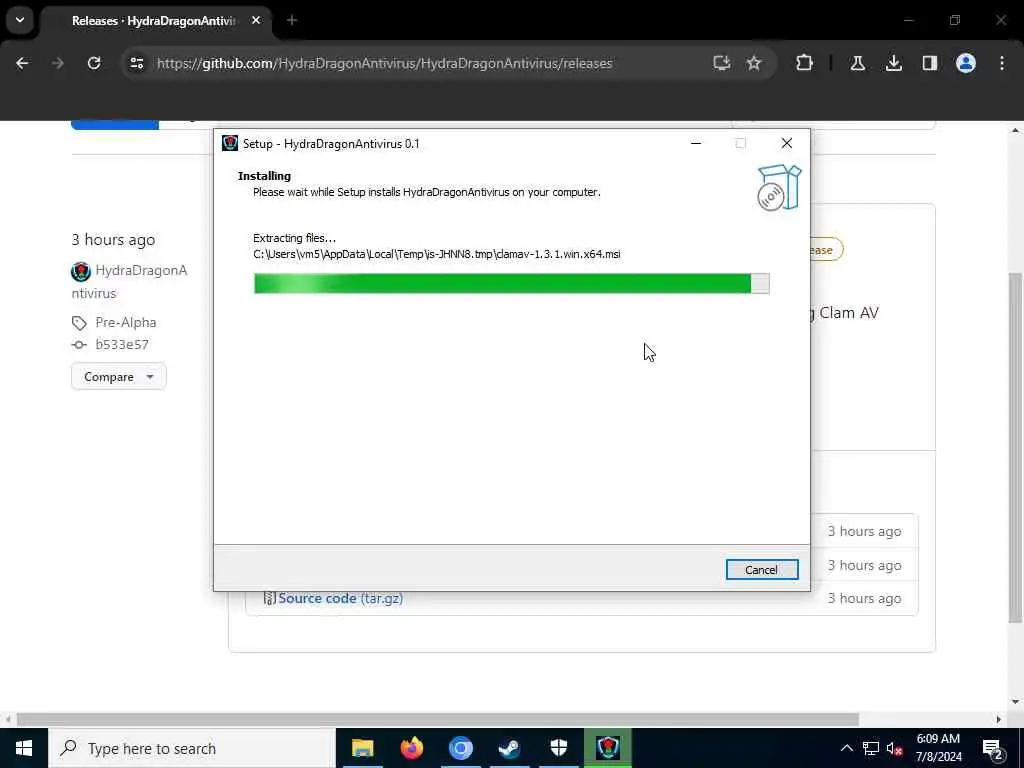Bookmark this page with the star icon
The image size is (1024, 768).
754,63
